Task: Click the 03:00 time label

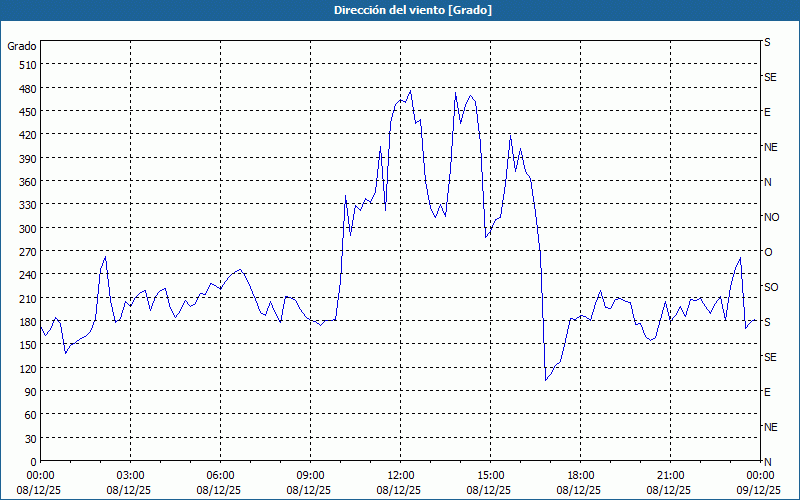Action: tap(131, 475)
